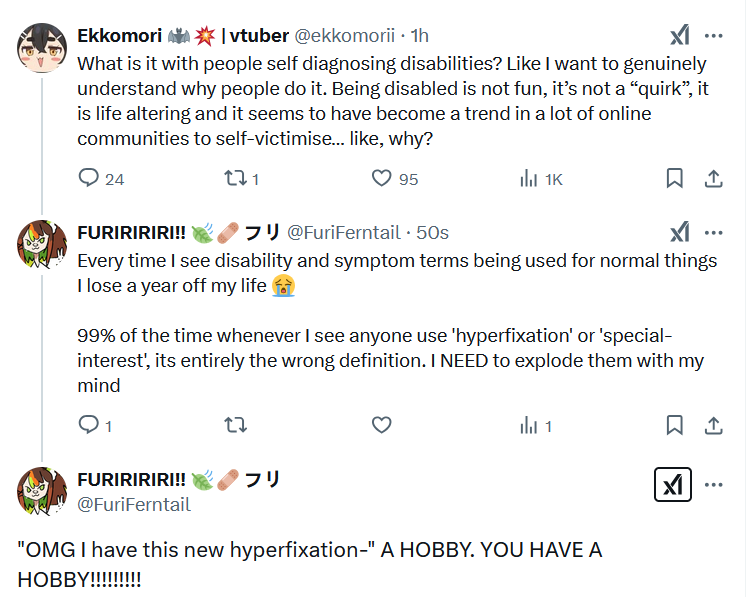Open more options on Ekkomori's tweet
Screen dimensions: 752x597
[713, 35]
